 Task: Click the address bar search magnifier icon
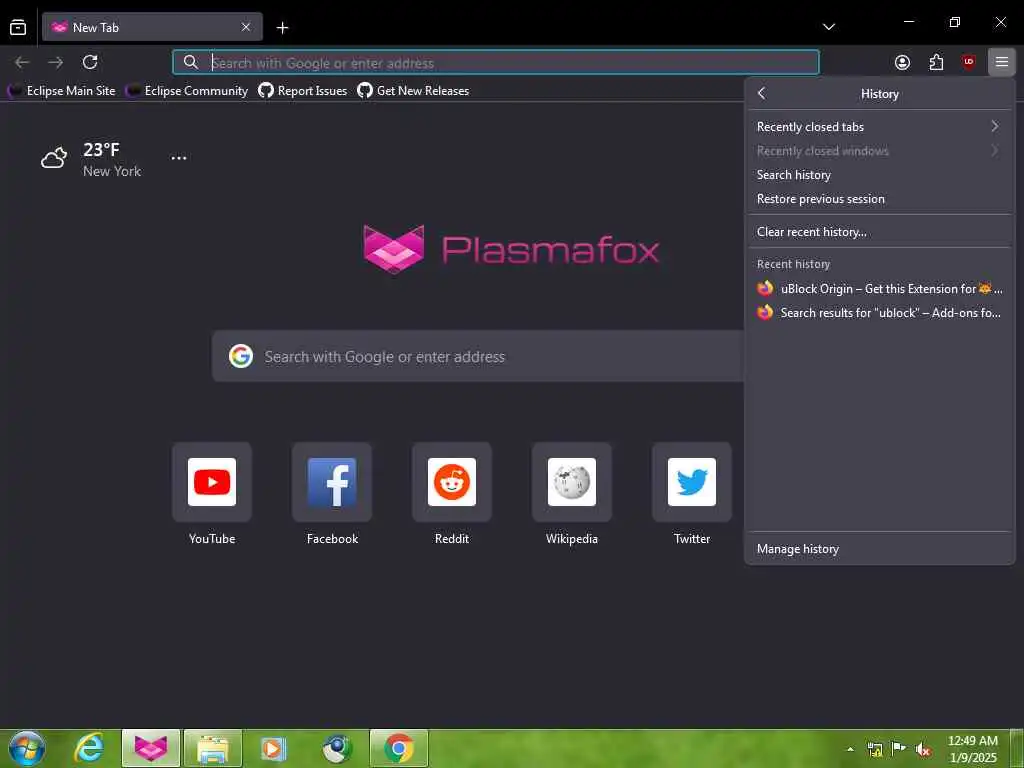(191, 63)
